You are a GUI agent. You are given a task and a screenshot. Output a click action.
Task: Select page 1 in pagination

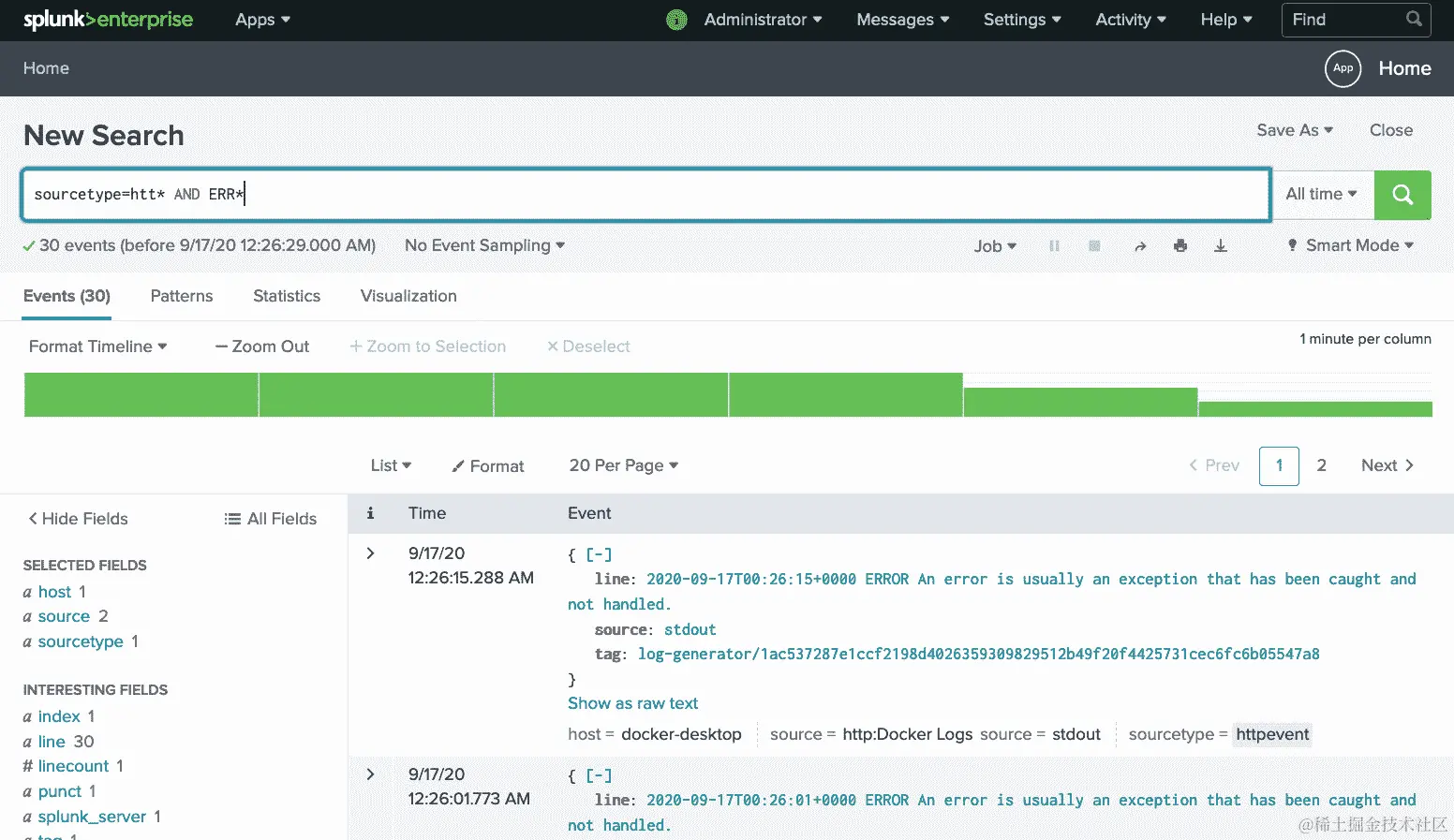(1280, 465)
